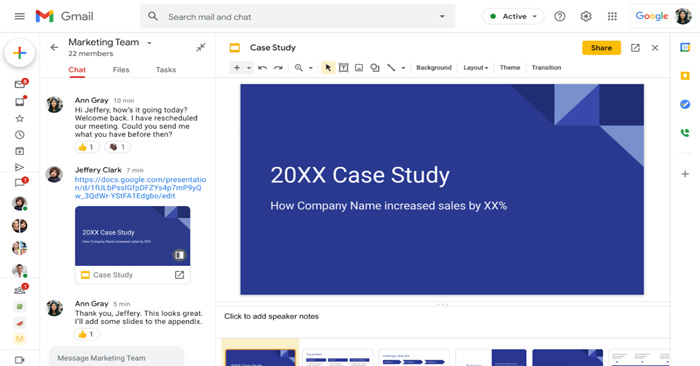Open Sent arrow icon in sidebar

pyautogui.click(x=20, y=167)
